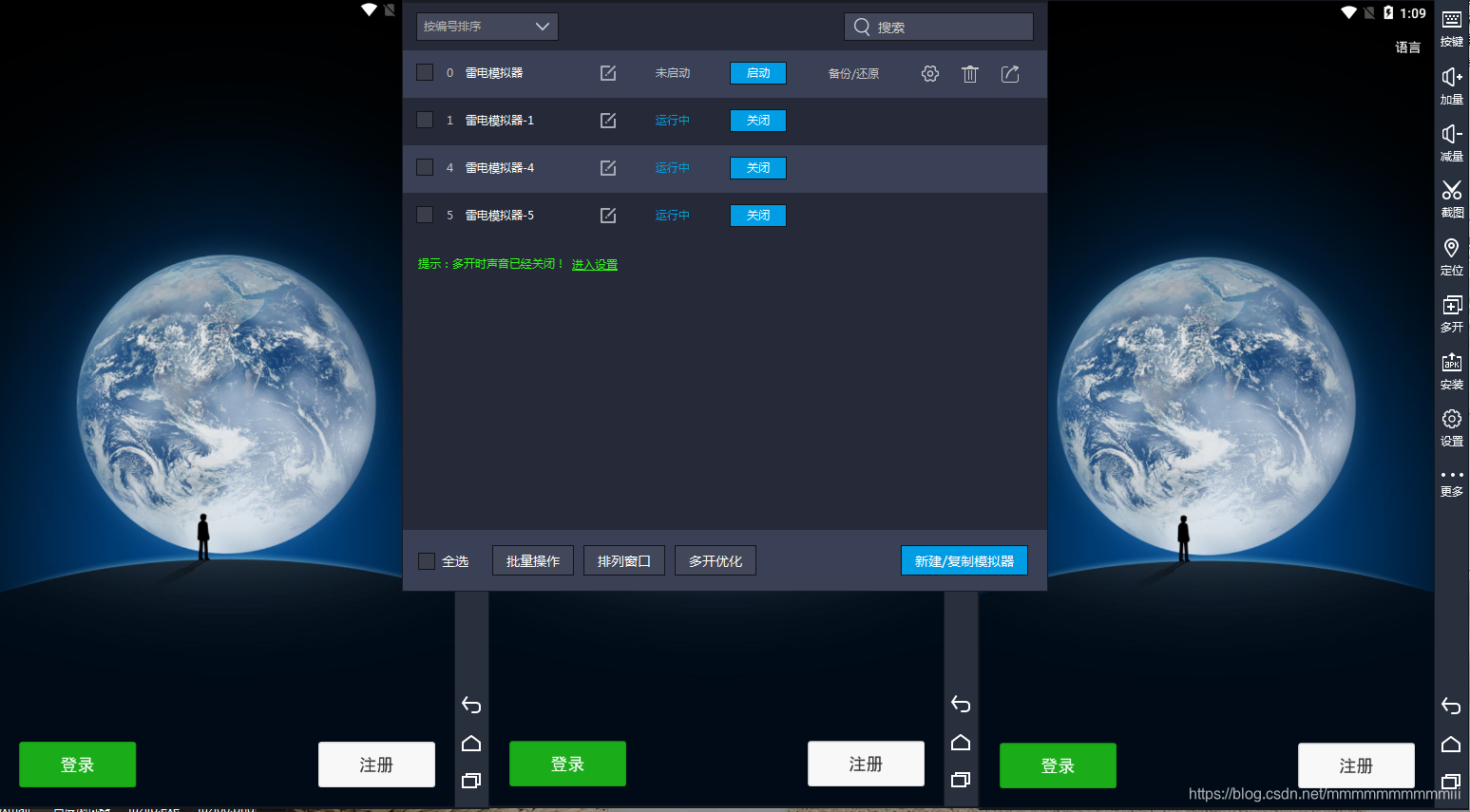This screenshot has height=812, width=1470.
Task: Click 注册 in right emulator window
Action: (x=1356, y=765)
